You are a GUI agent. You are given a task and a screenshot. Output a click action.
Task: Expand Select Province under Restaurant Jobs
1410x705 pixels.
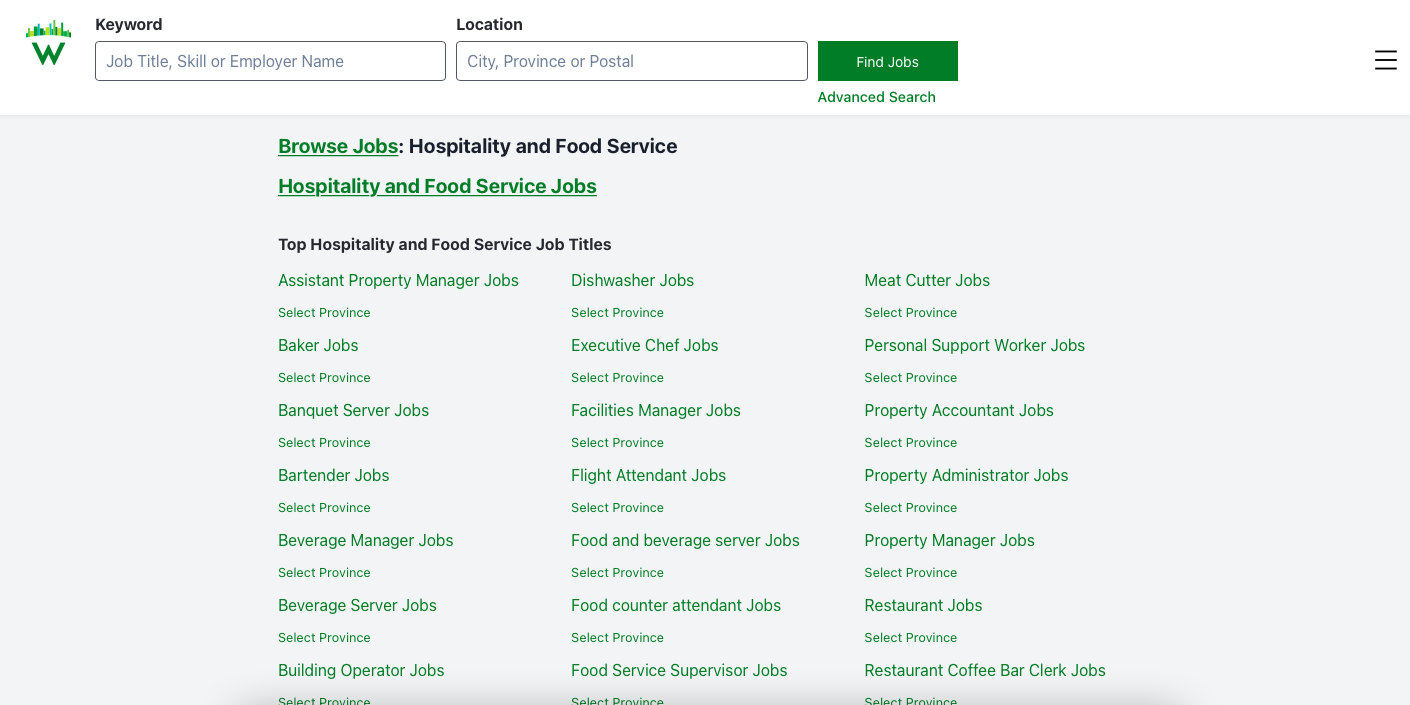pyautogui.click(x=910, y=638)
